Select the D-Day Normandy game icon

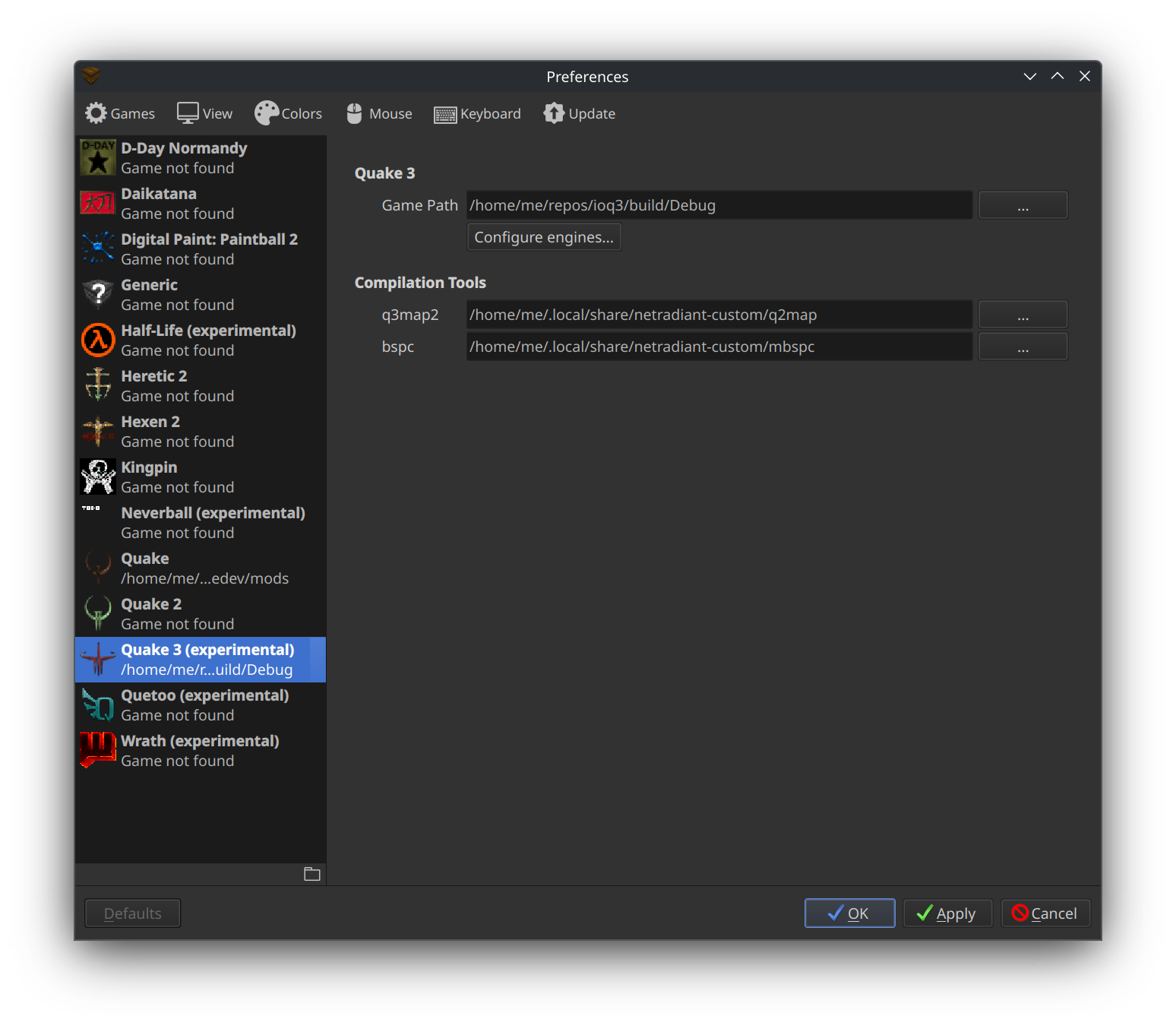tap(98, 158)
